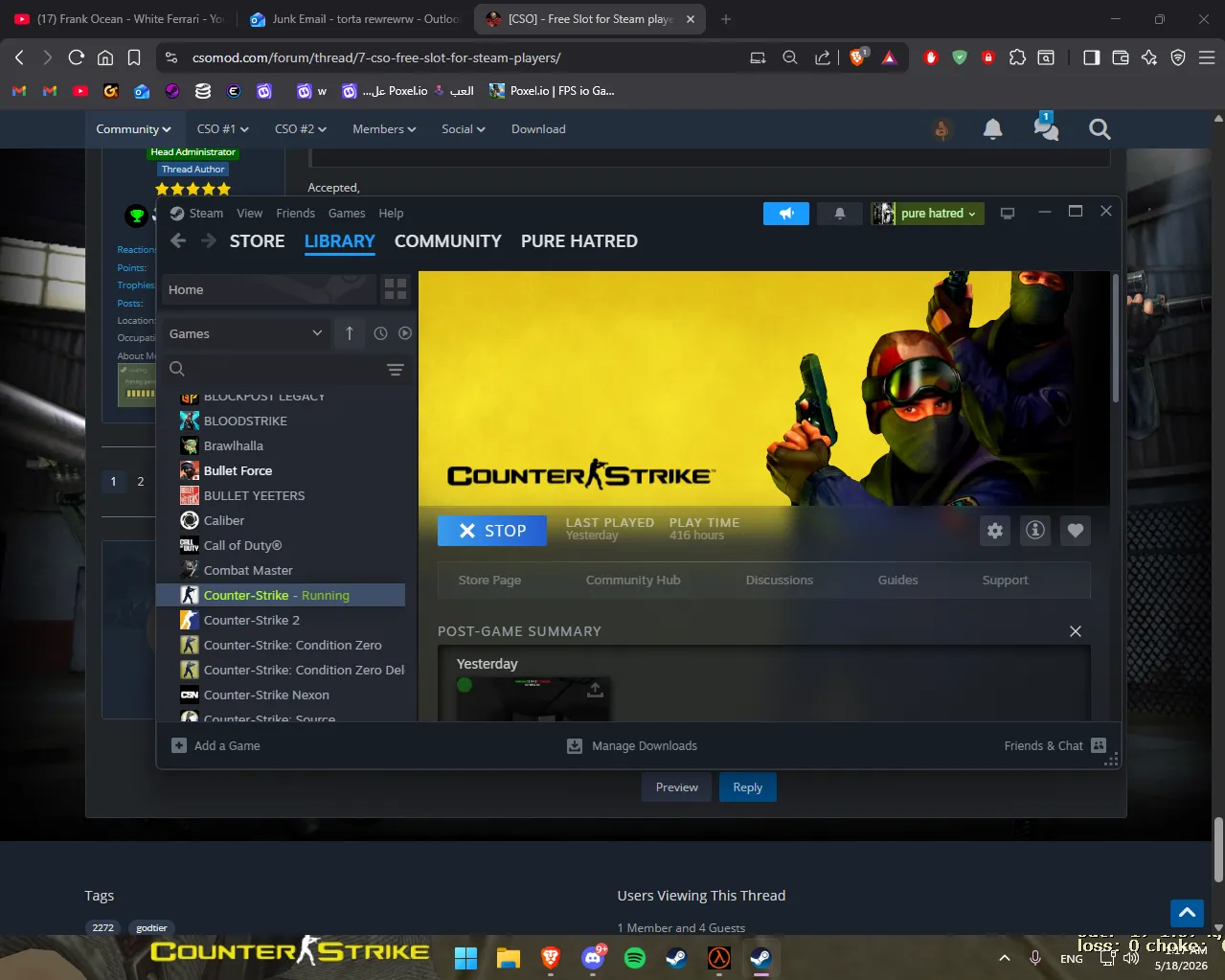Switch to the STORE tab in Steam
Screen dimensions: 1225x980
point(258,241)
